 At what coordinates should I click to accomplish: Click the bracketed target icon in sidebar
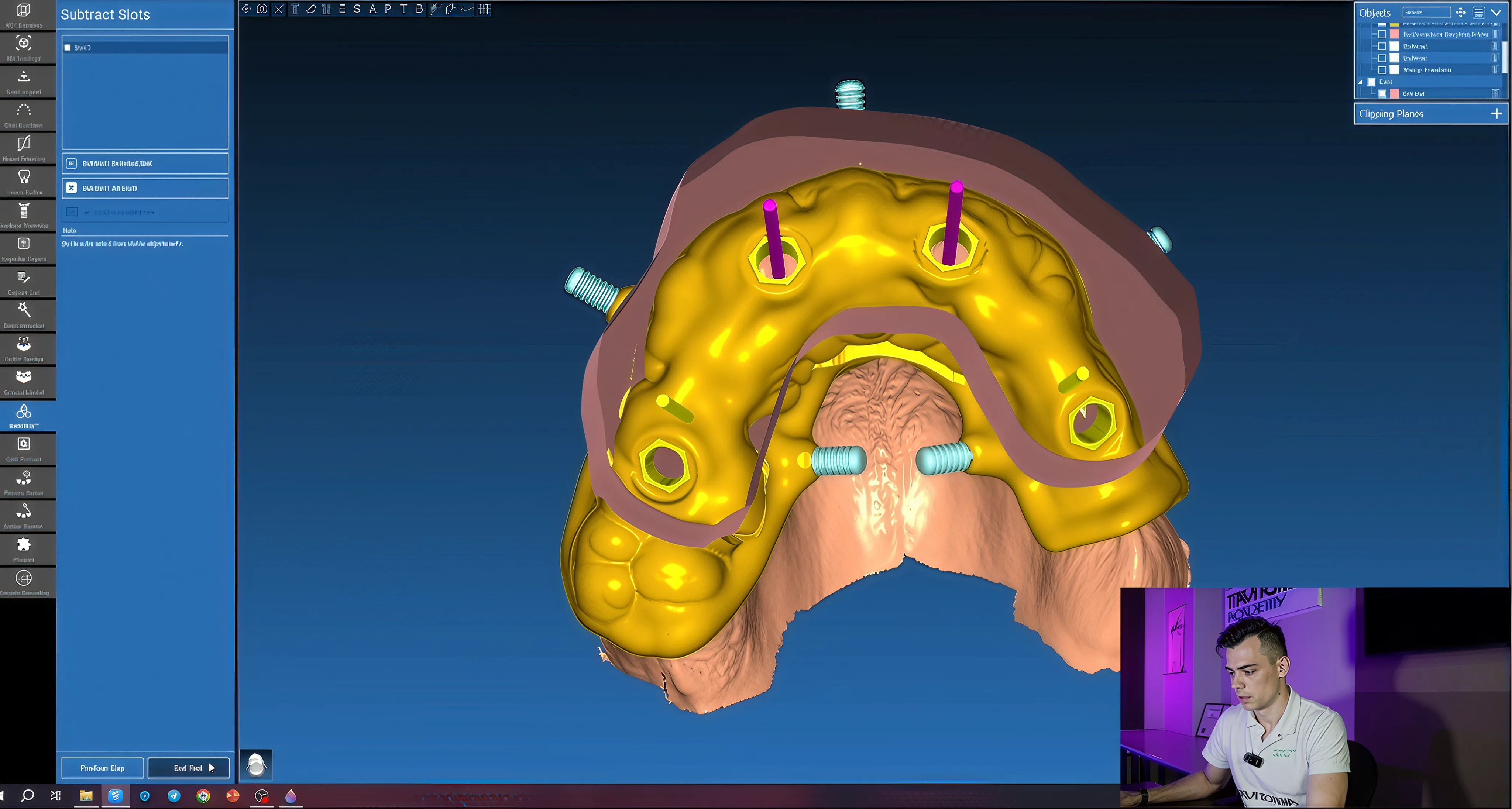(x=24, y=43)
